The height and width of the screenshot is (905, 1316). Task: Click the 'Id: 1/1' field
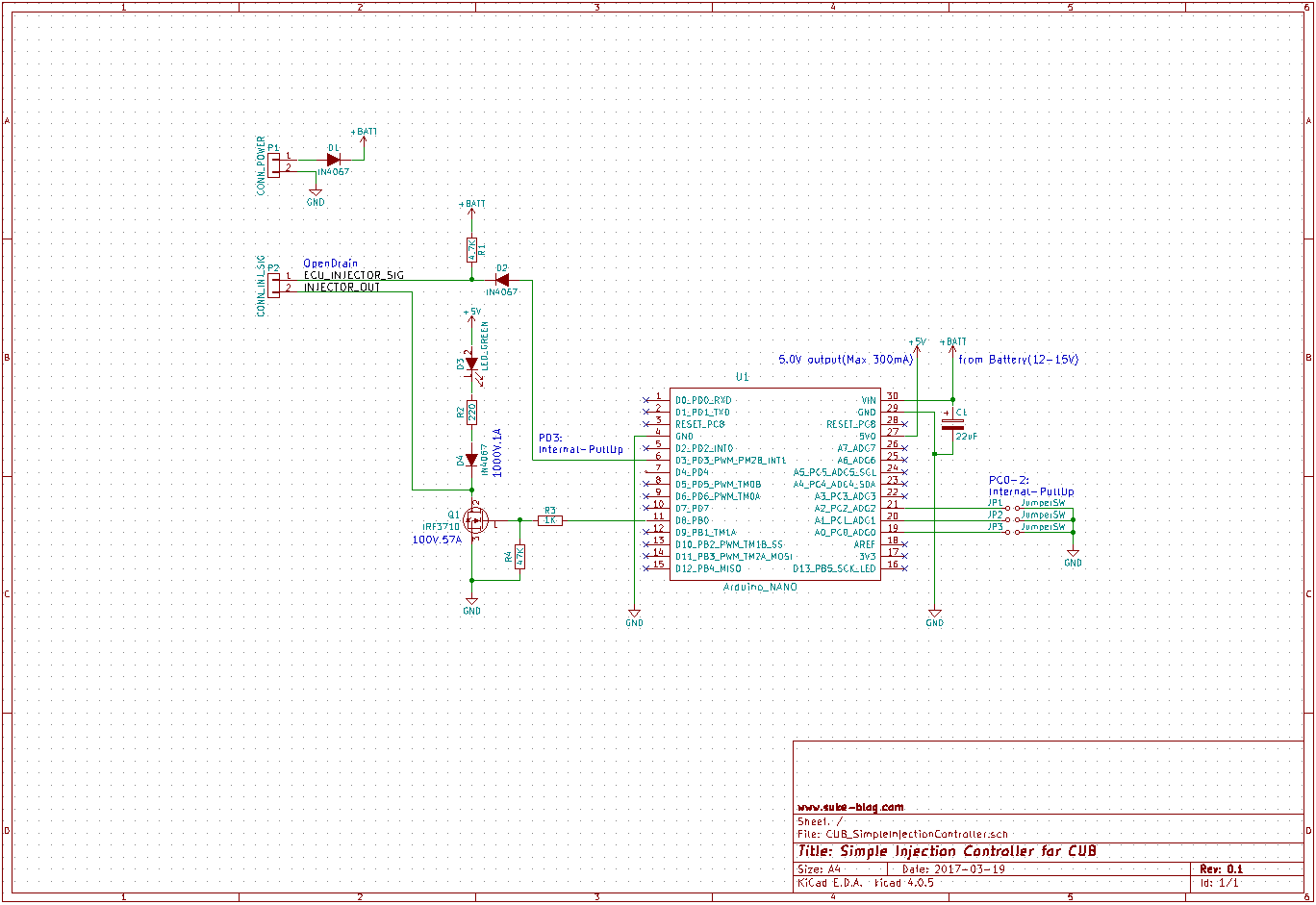(1219, 882)
